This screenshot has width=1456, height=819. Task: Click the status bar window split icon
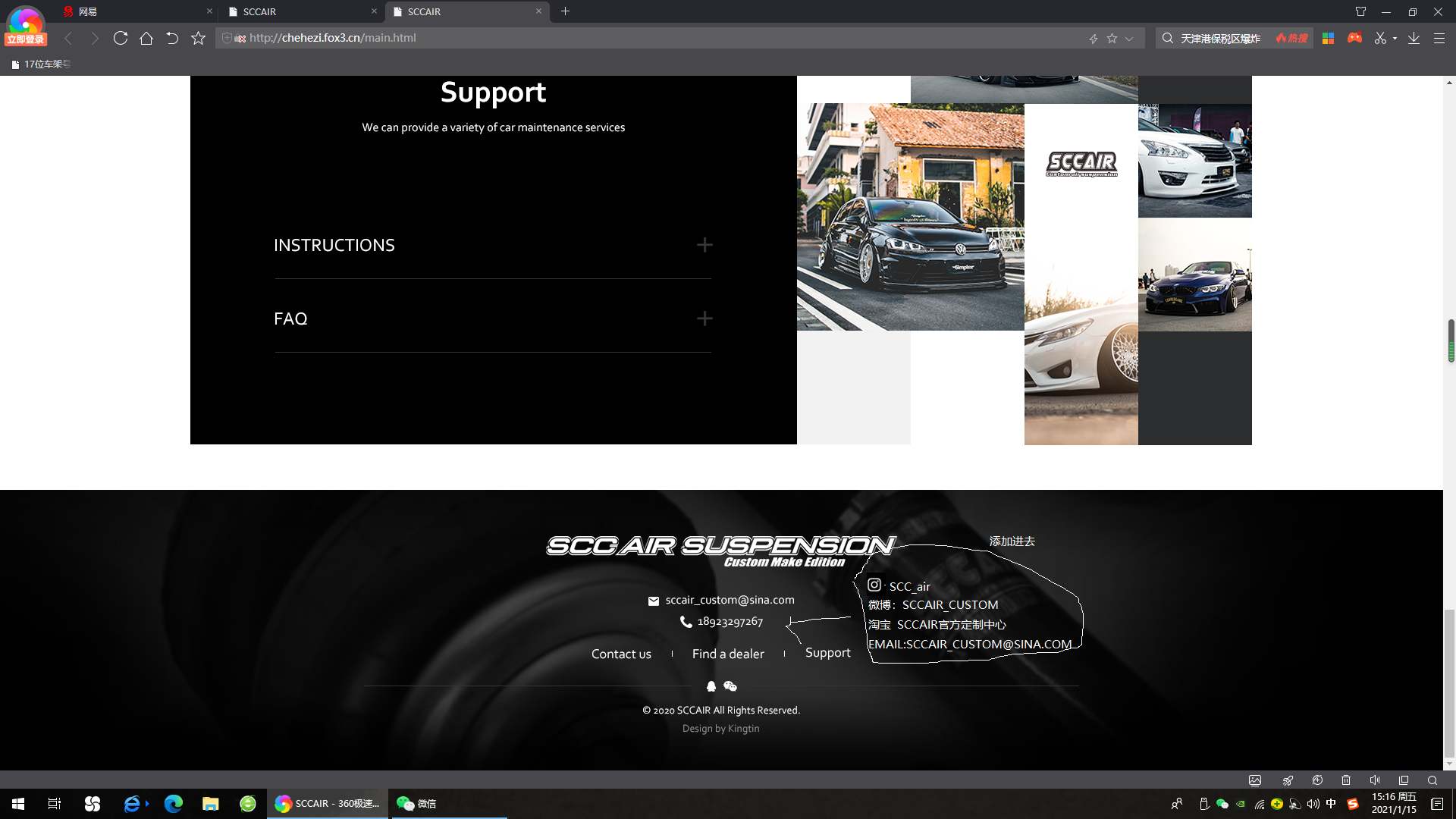1404,780
